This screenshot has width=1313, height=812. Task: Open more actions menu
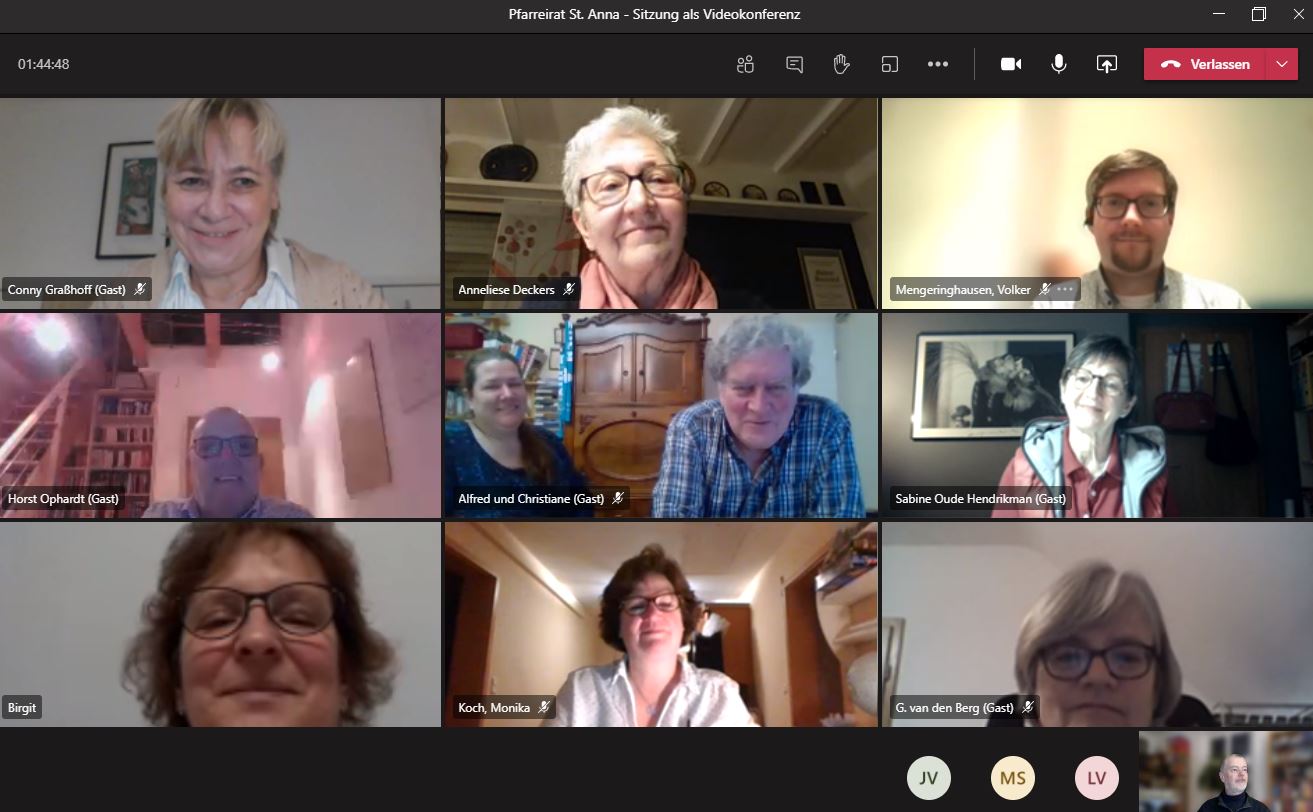click(938, 64)
